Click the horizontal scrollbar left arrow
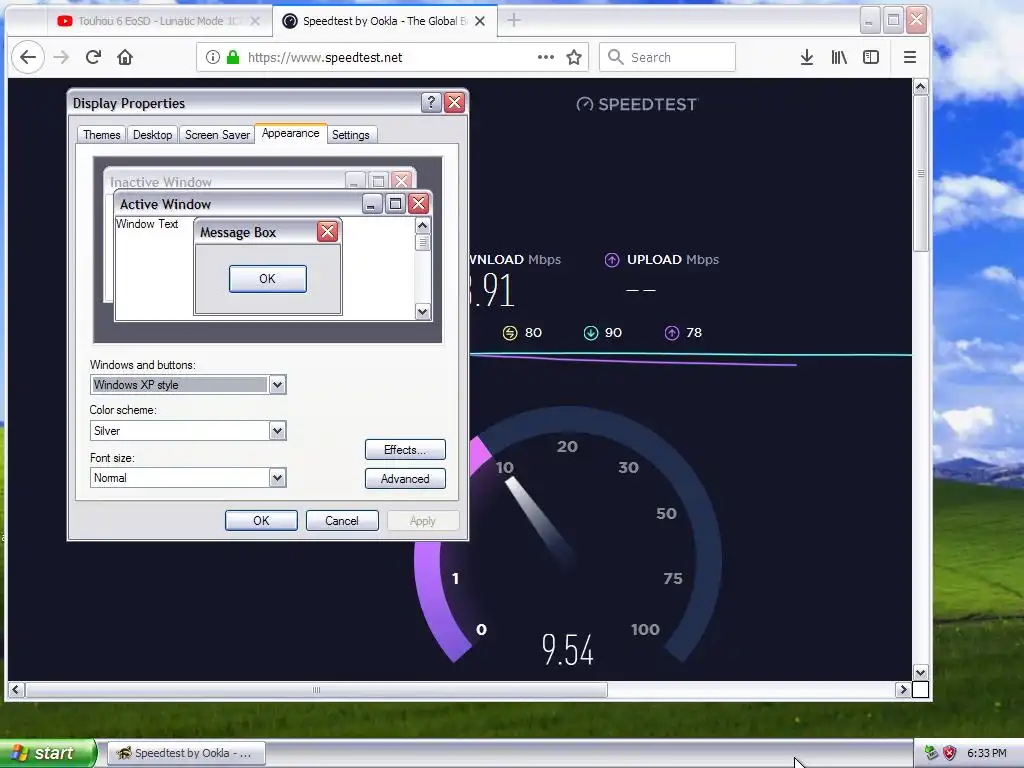This screenshot has height=768, width=1024. (x=16, y=689)
